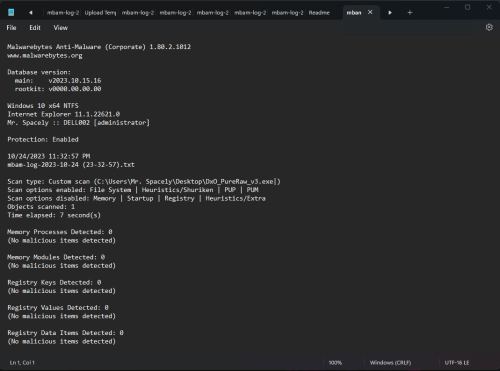Open the Windows (CRLF) line ending selector
Screen dimensions: 500x371
[x=390, y=363]
